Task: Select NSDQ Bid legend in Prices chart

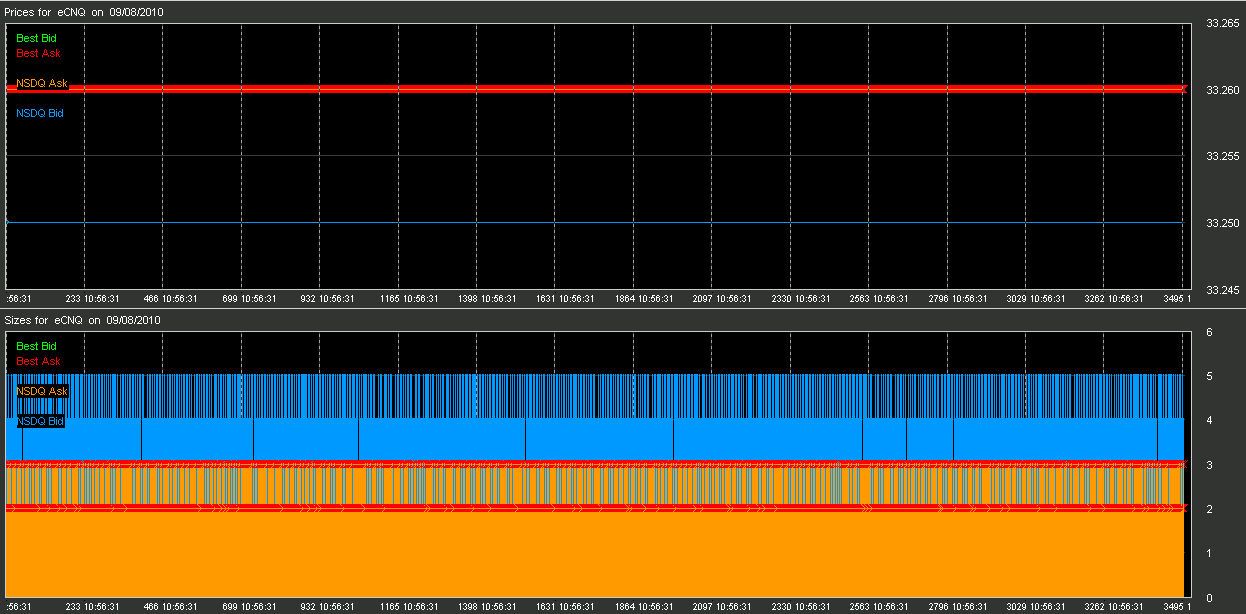Action: (40, 114)
